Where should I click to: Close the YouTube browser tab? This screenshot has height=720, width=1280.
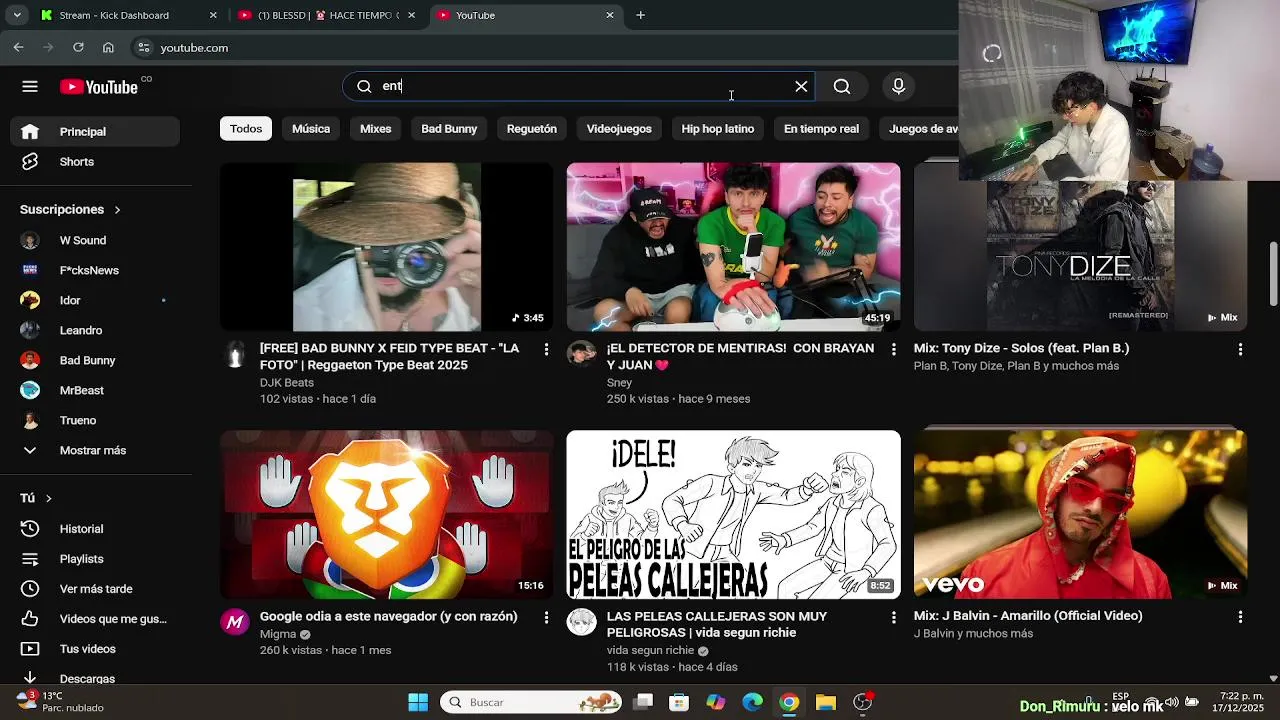click(x=610, y=15)
